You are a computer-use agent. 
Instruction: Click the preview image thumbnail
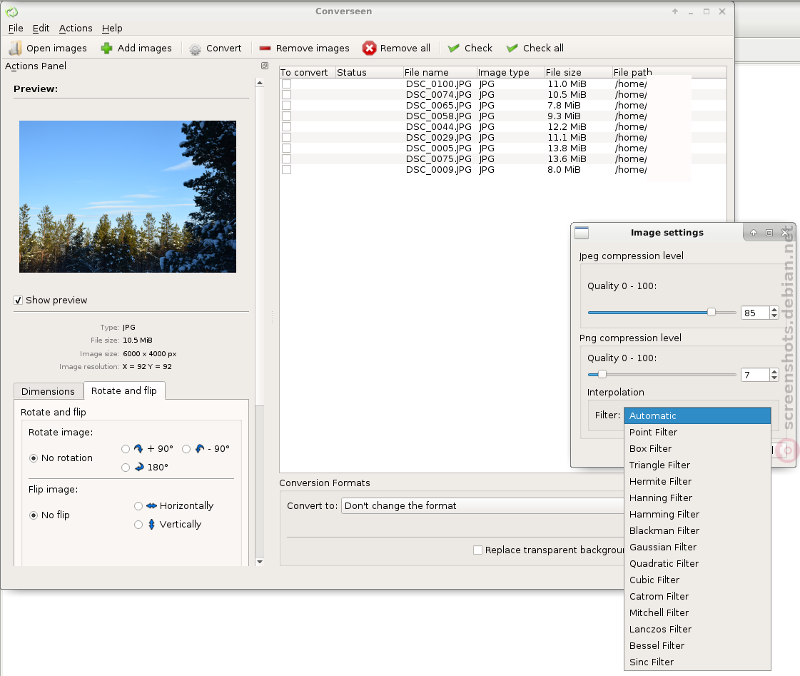click(128, 197)
